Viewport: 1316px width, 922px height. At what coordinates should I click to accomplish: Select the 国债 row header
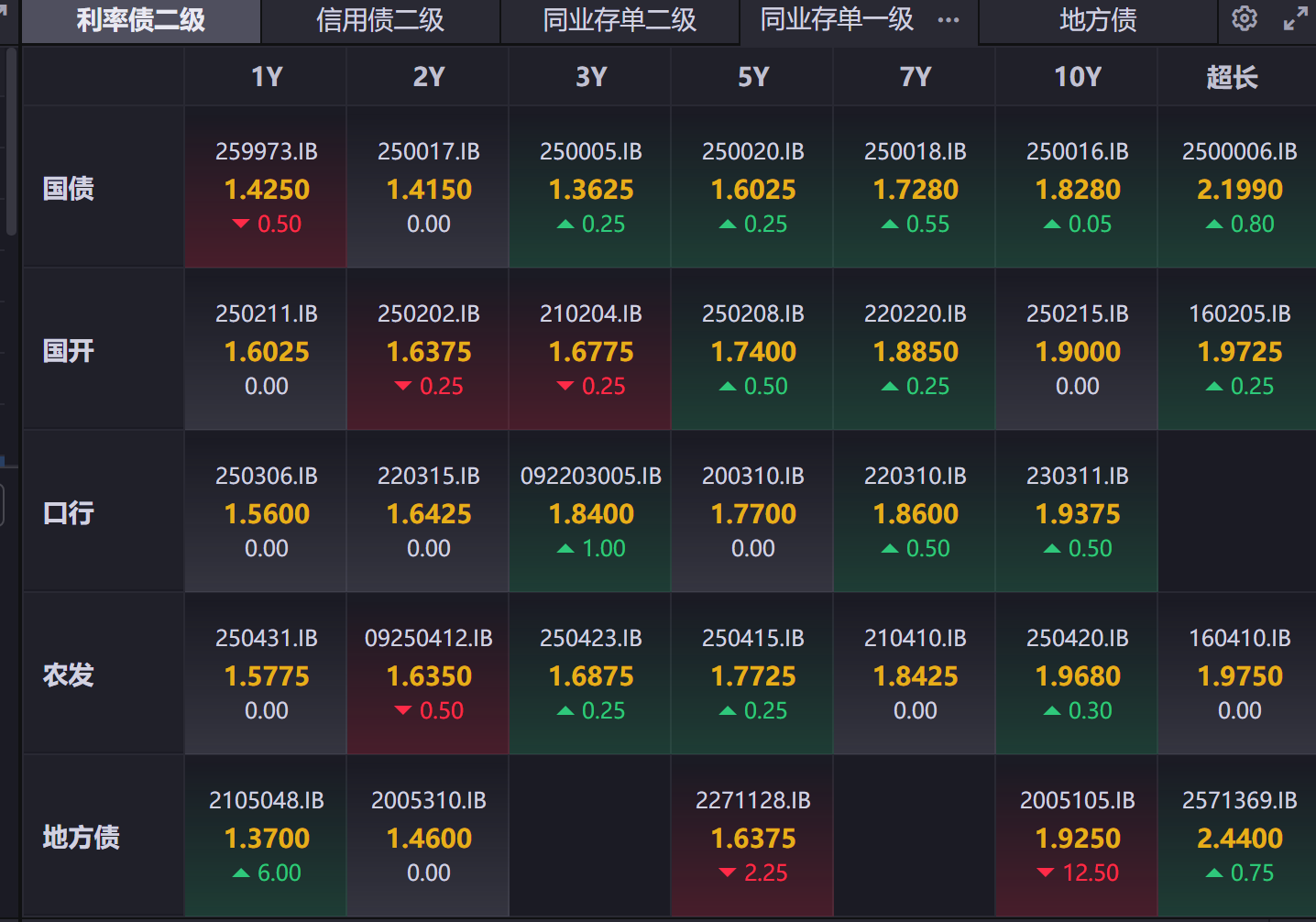(69, 189)
